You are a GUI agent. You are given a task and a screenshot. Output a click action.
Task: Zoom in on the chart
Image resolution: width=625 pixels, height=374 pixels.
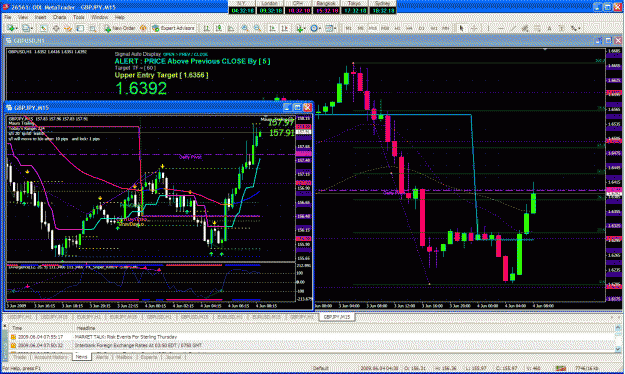click(x=245, y=28)
